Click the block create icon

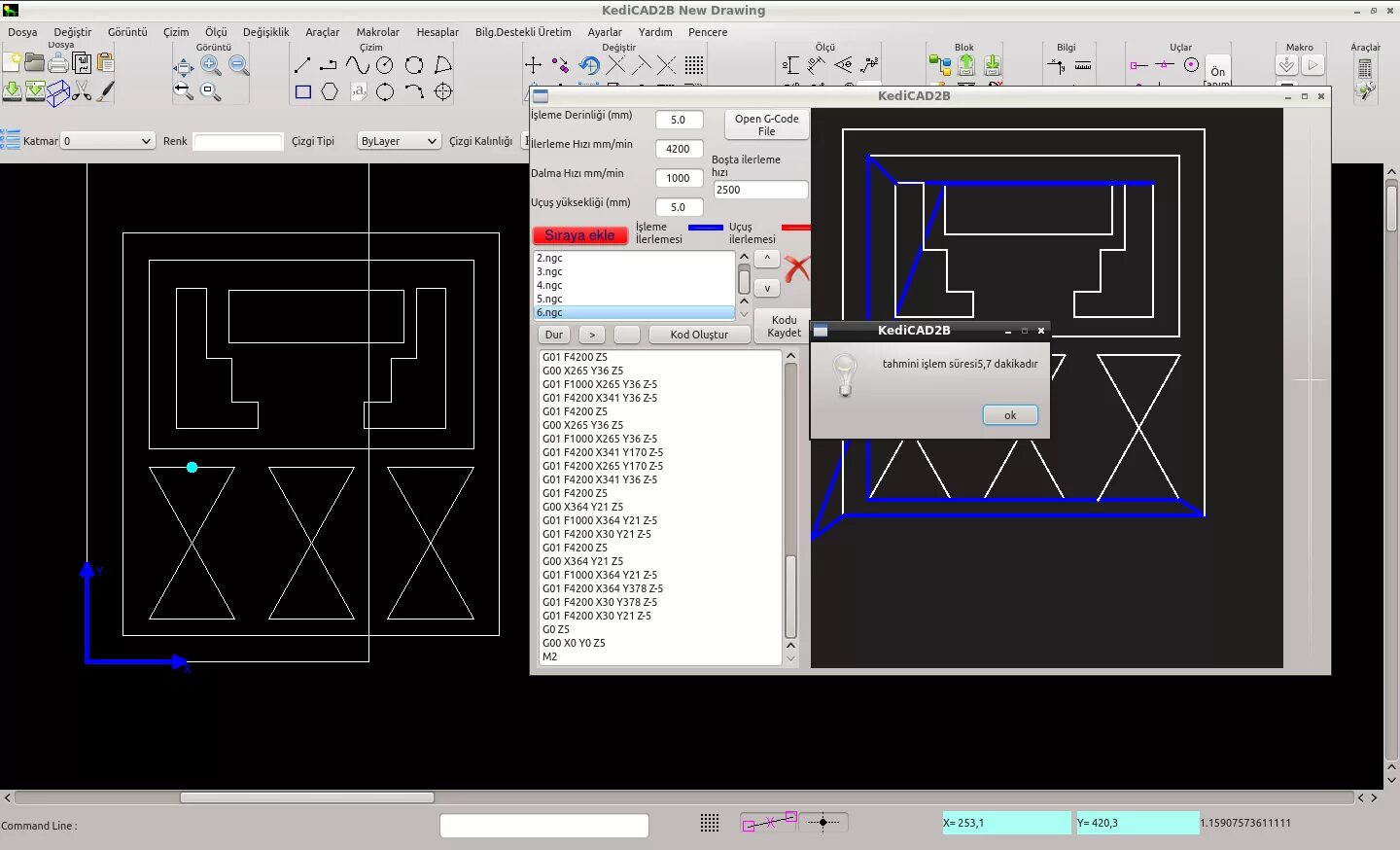click(940, 65)
